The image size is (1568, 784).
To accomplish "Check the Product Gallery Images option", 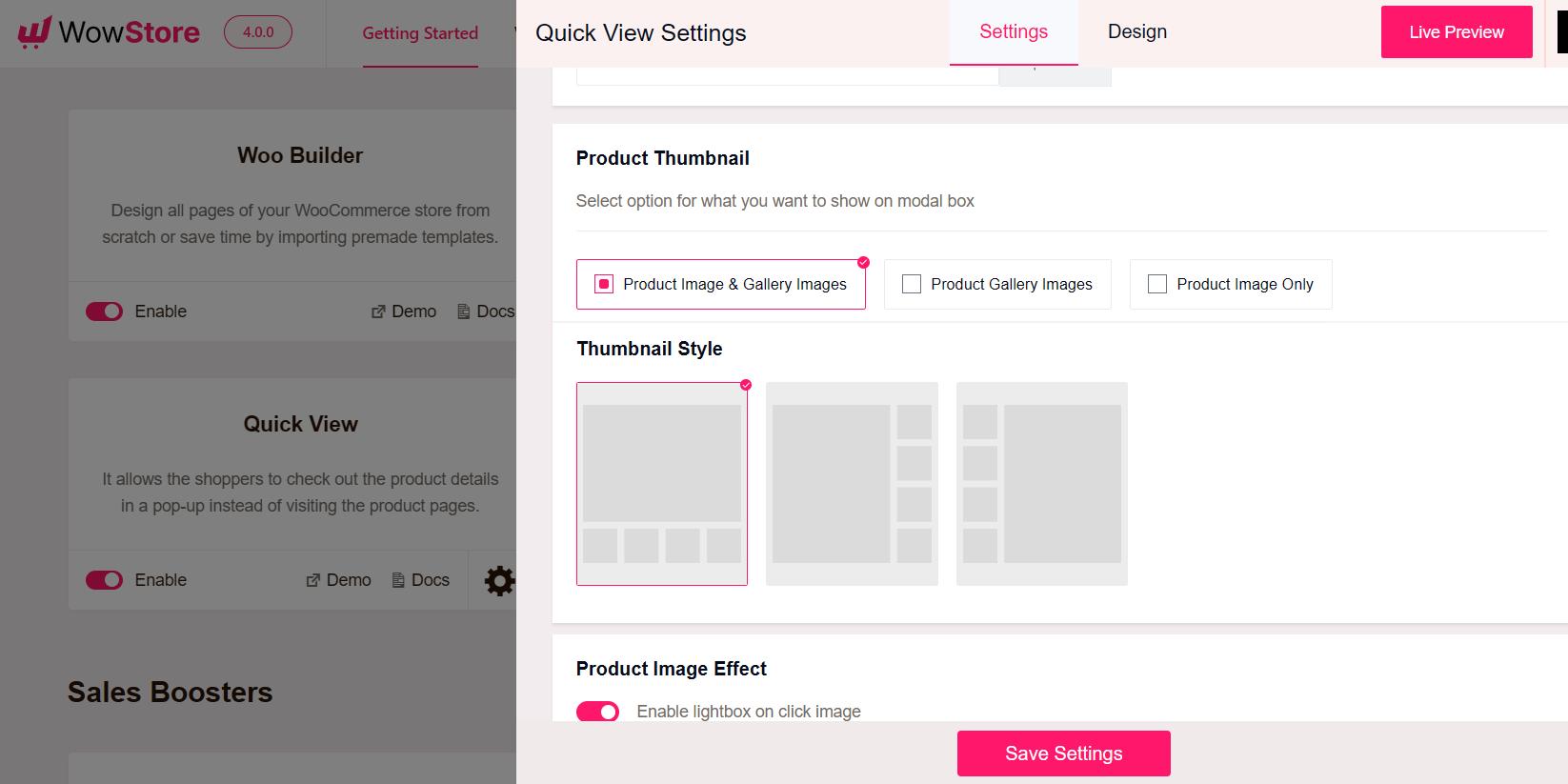I will (911, 283).
